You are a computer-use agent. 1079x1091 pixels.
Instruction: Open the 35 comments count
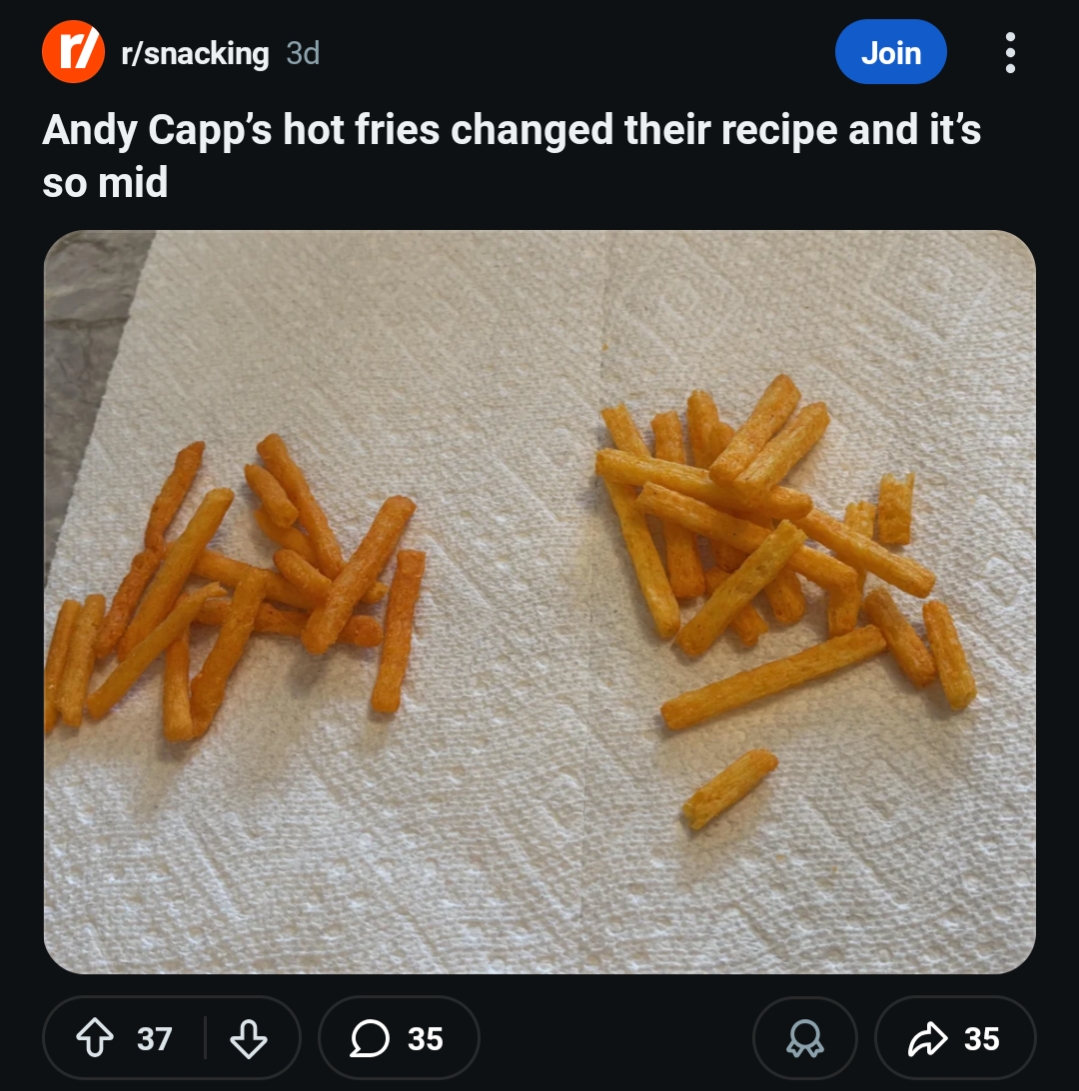point(425,1039)
